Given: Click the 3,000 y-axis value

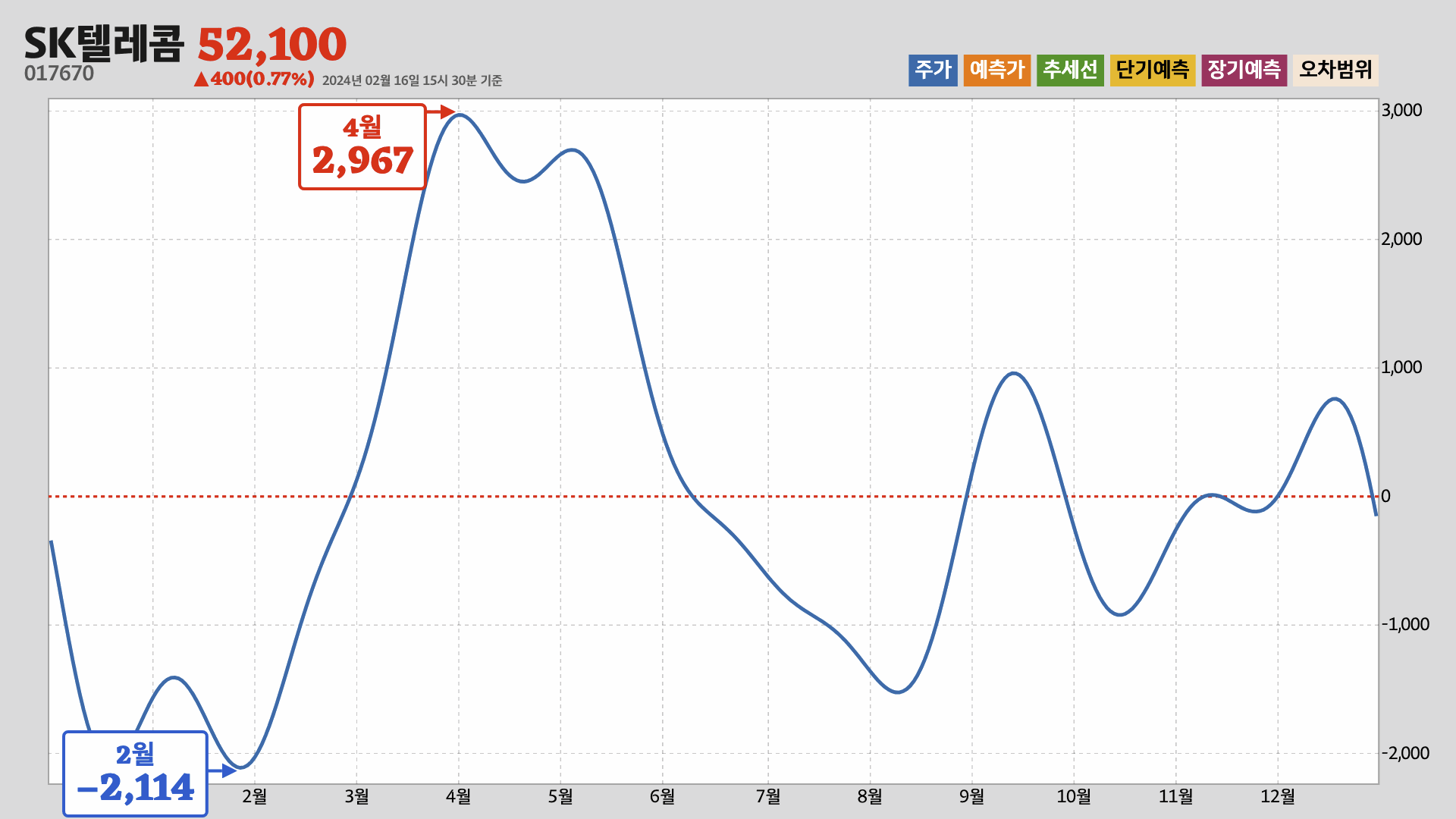Looking at the screenshot, I should tap(1402, 111).
